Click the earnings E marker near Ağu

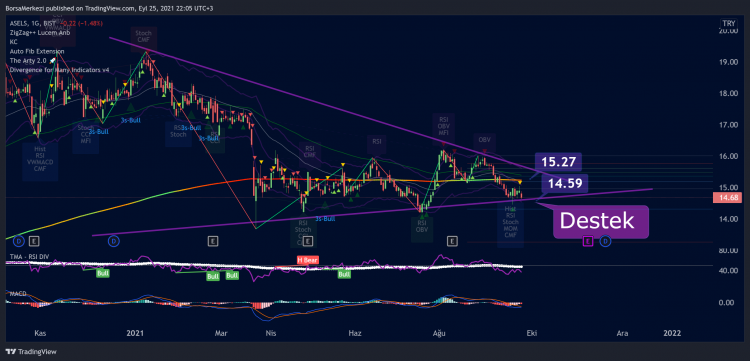pyautogui.click(x=452, y=241)
